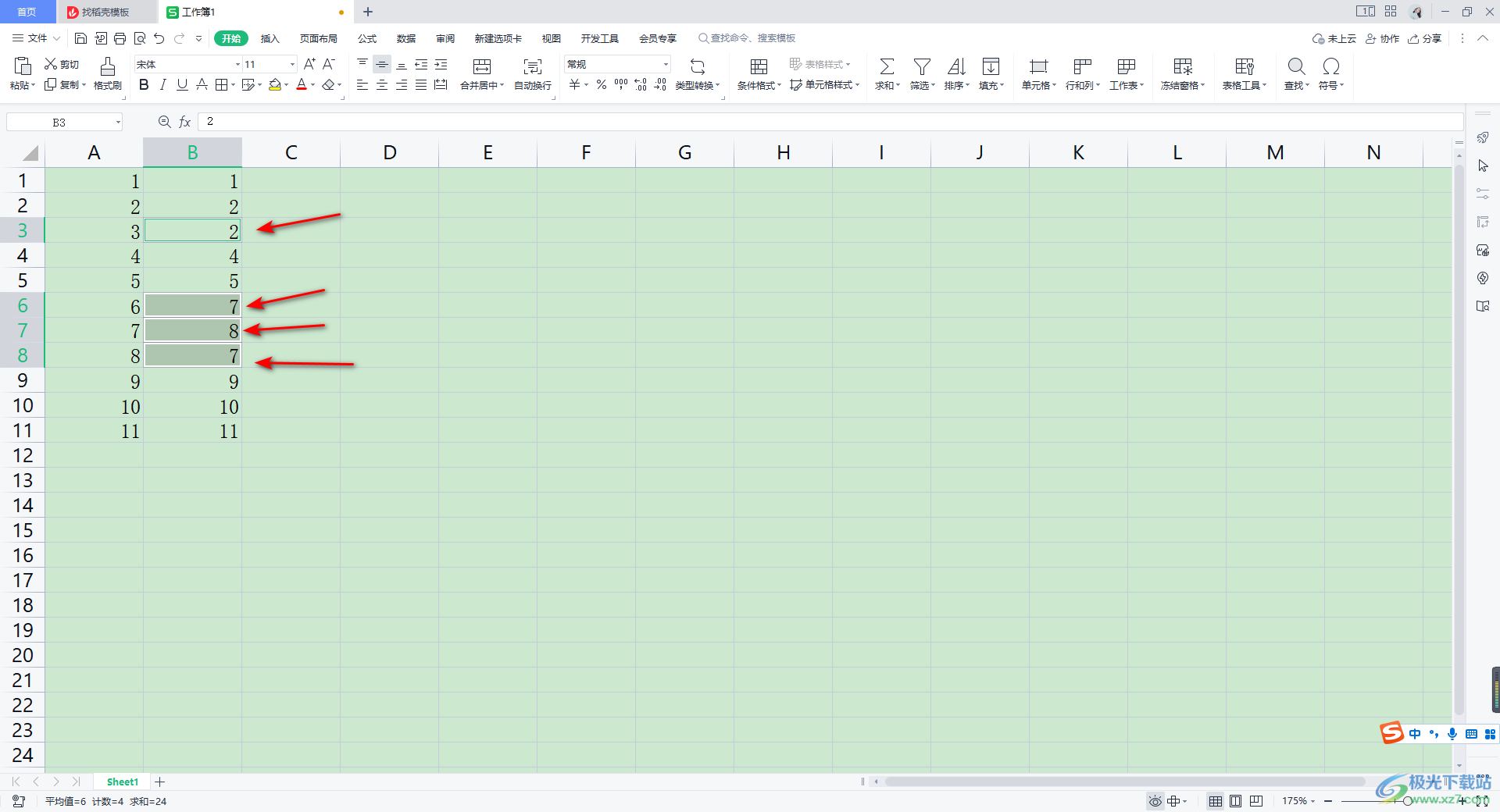
Task: Click the Paste (粘贴) clipboard icon
Action: pyautogui.click(x=22, y=66)
